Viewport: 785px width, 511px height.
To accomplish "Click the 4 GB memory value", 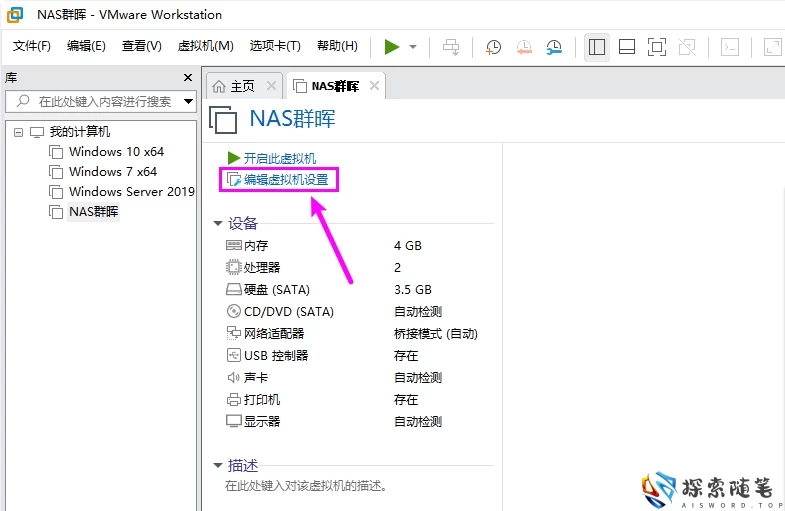I will [408, 246].
